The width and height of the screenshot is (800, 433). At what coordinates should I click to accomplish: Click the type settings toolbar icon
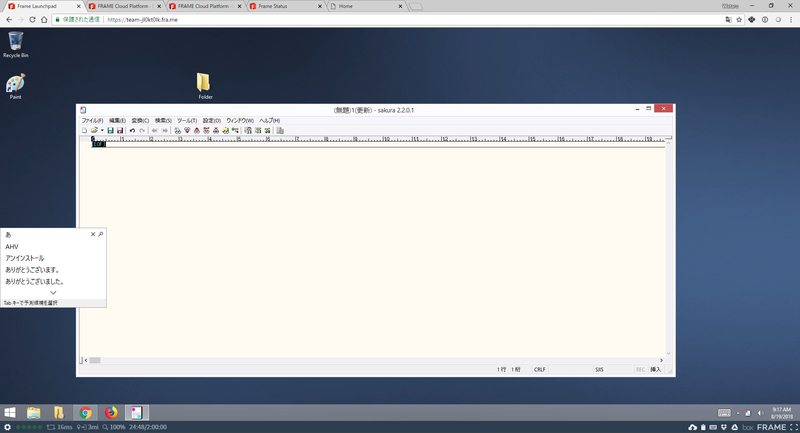point(258,131)
